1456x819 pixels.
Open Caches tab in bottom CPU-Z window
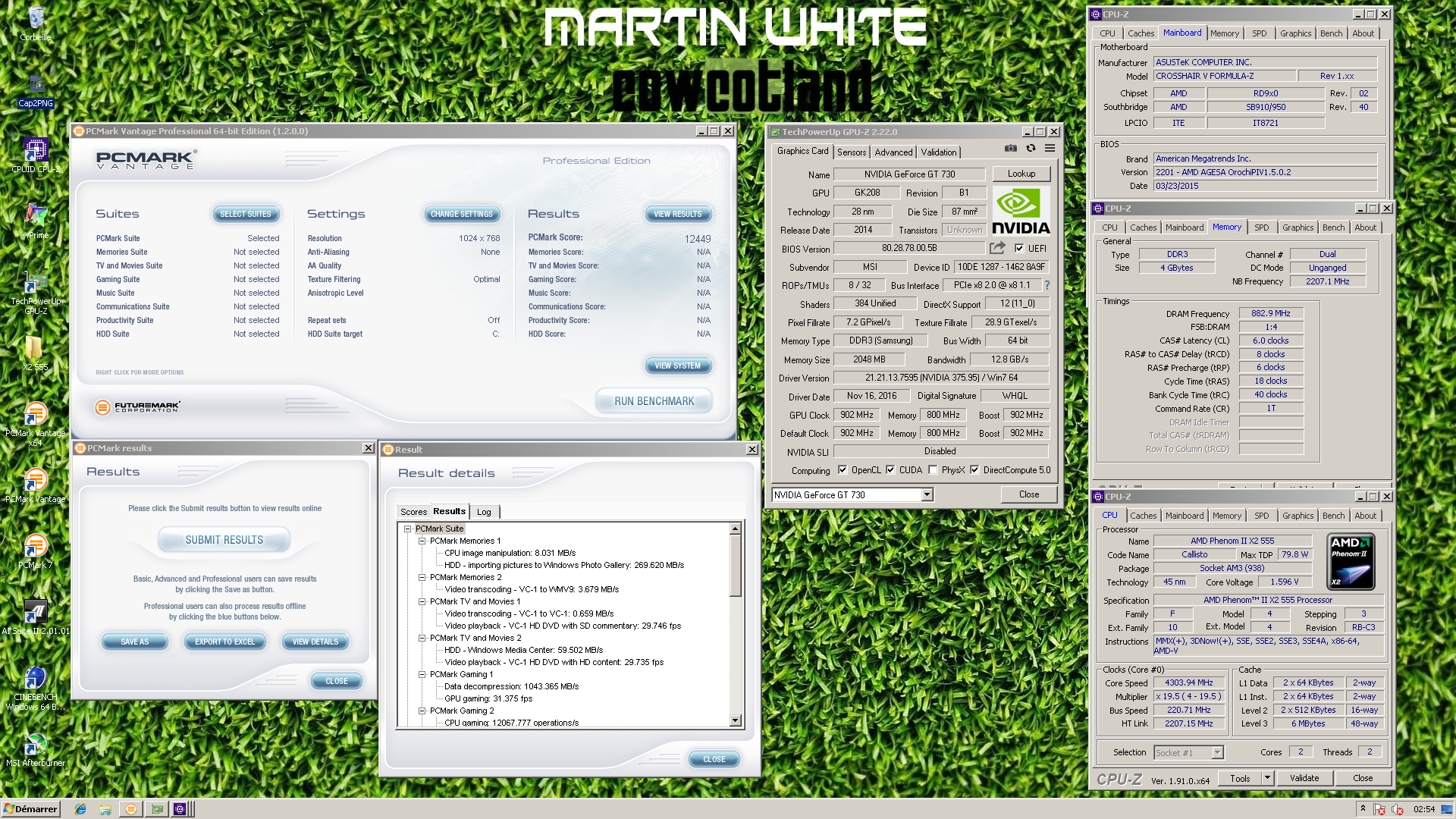point(1143,516)
